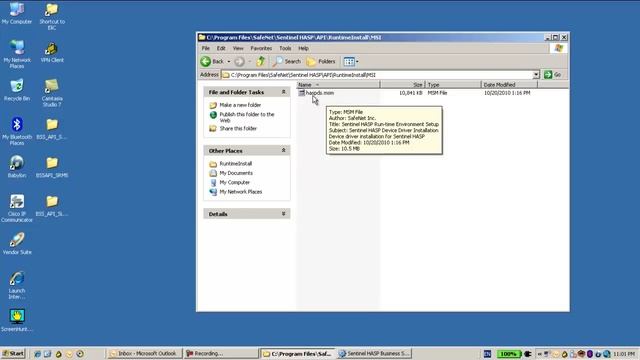Expand the Details section
This screenshot has height=360, width=640.
(x=283, y=214)
